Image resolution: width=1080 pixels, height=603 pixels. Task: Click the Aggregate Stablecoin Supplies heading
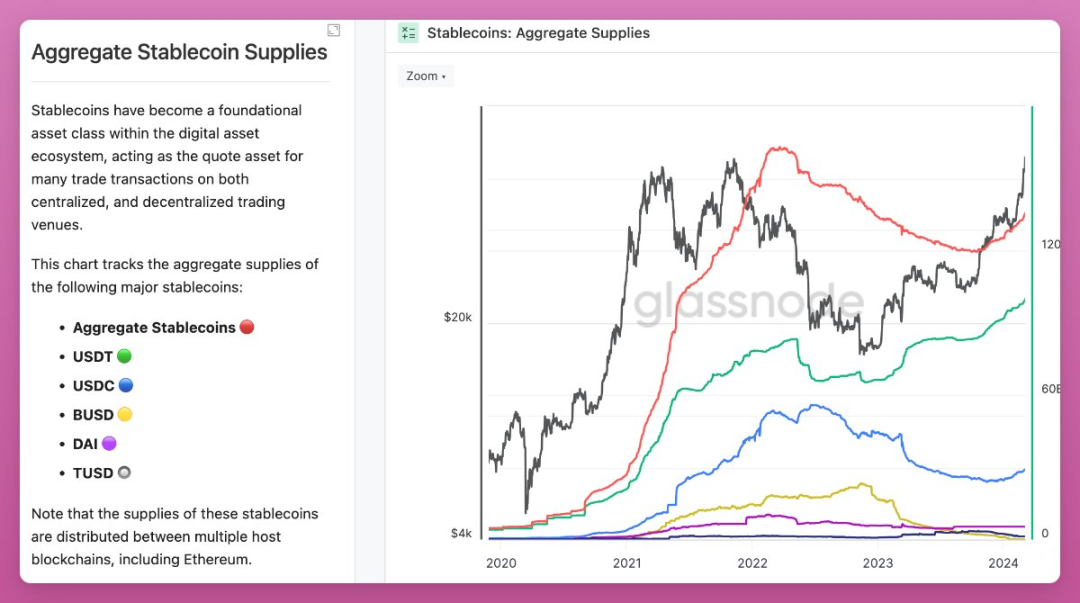(x=179, y=52)
